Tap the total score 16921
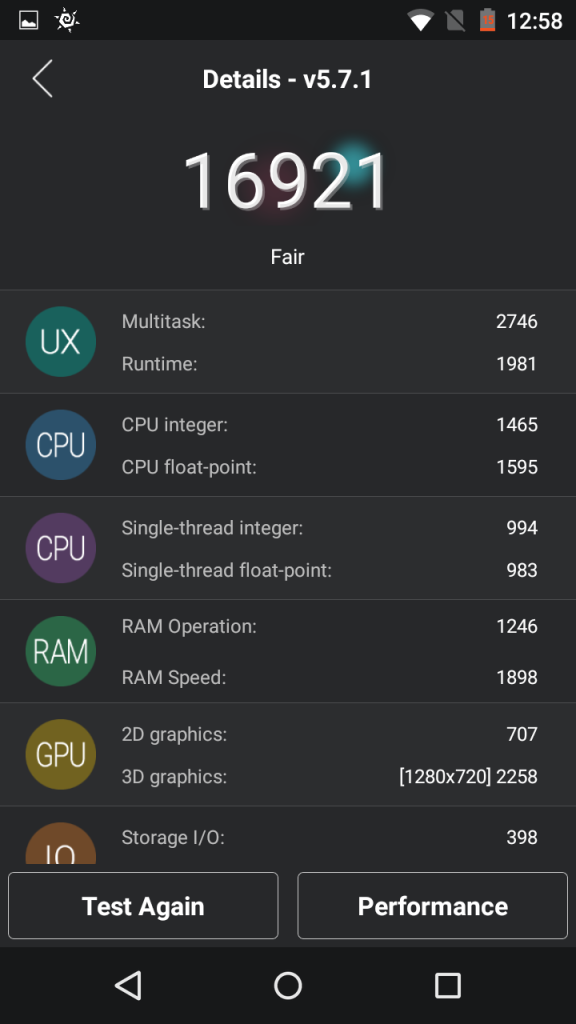Image resolution: width=576 pixels, height=1024 pixels. tap(287, 181)
